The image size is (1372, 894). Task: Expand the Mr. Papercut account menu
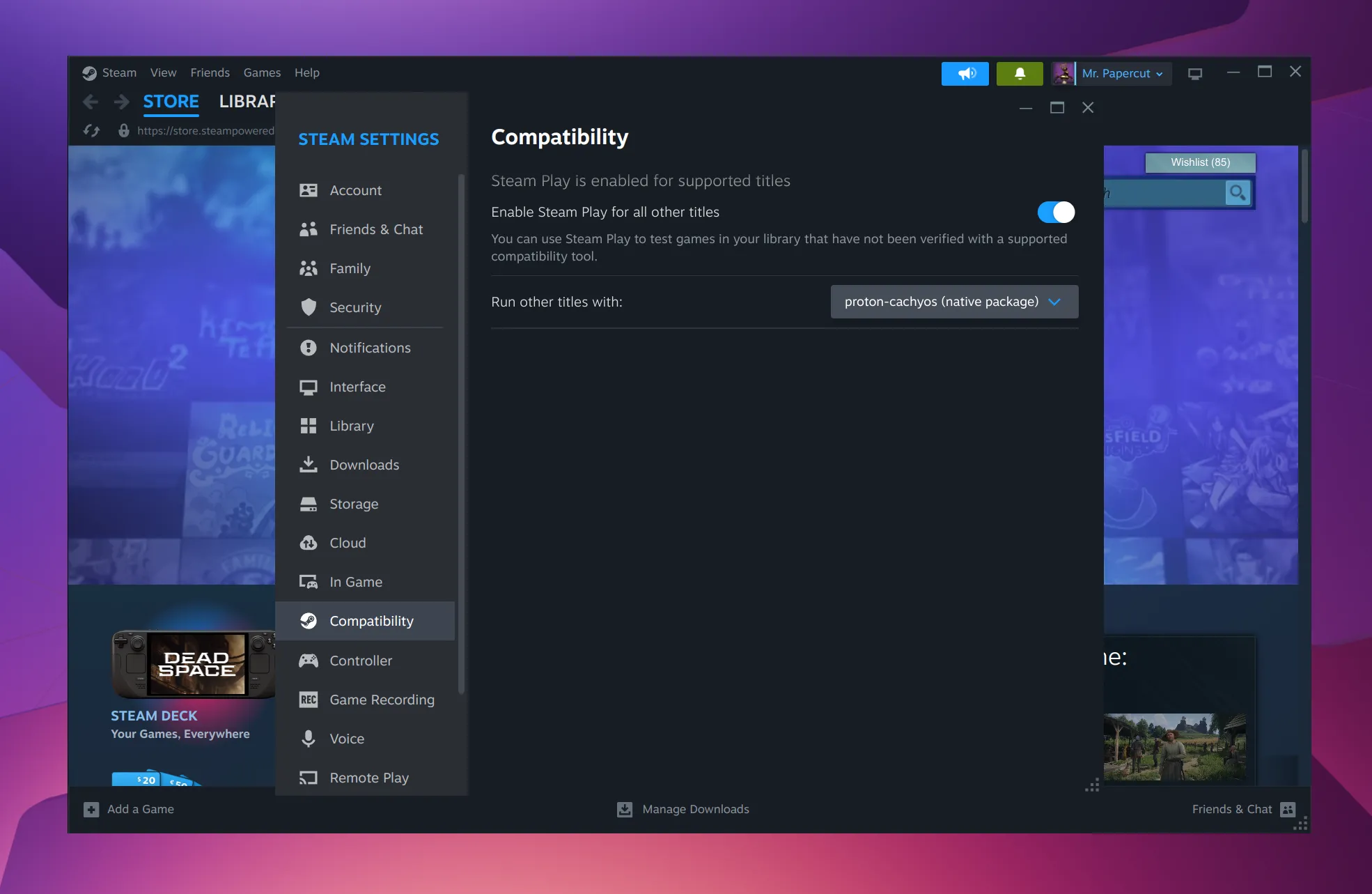tap(1123, 74)
